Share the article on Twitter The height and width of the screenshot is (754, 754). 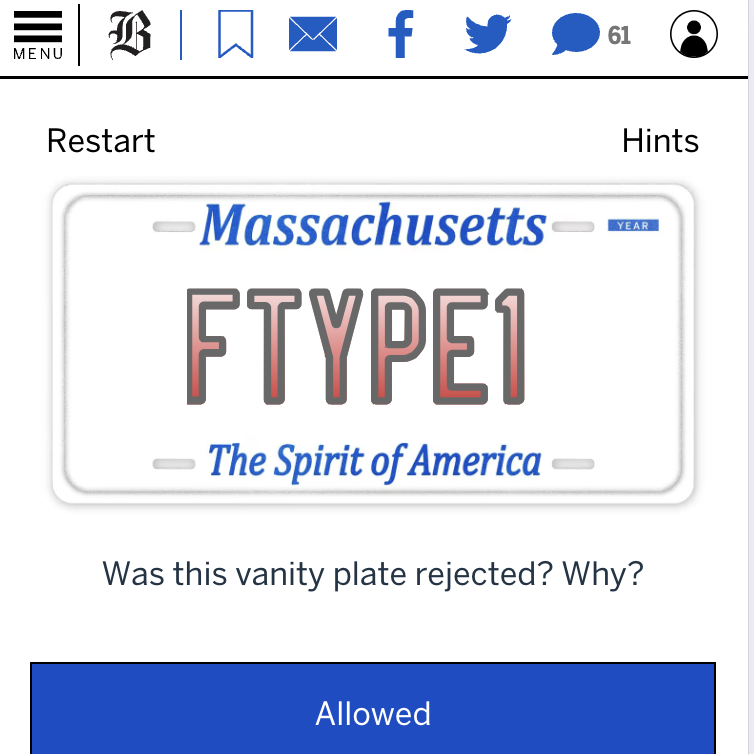487,35
